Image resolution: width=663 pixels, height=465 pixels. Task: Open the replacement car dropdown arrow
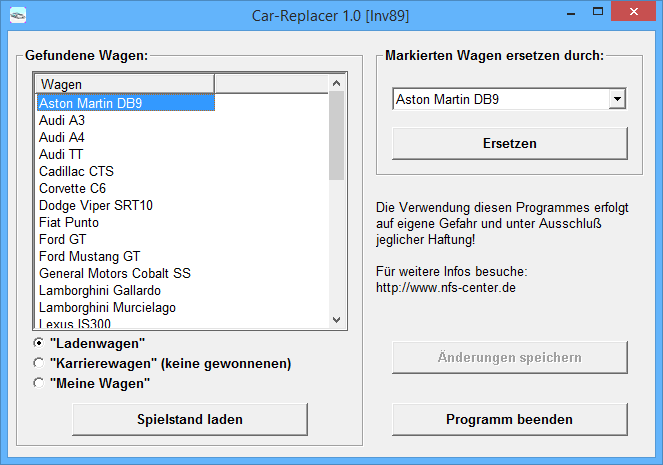(x=616, y=100)
